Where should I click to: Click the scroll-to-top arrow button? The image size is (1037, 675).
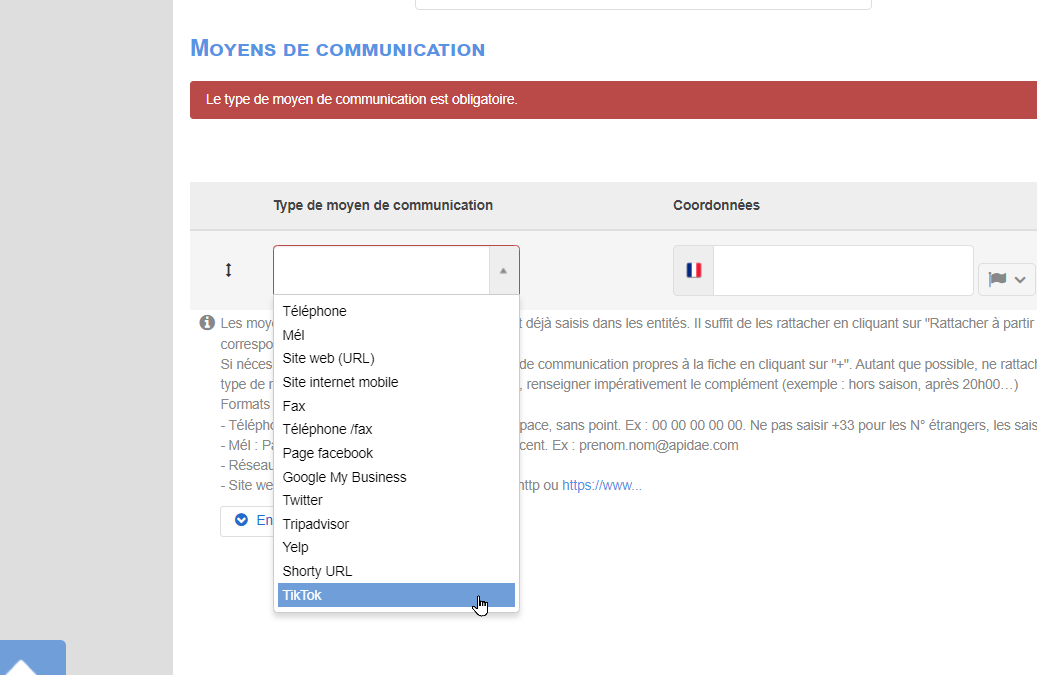tap(33, 658)
